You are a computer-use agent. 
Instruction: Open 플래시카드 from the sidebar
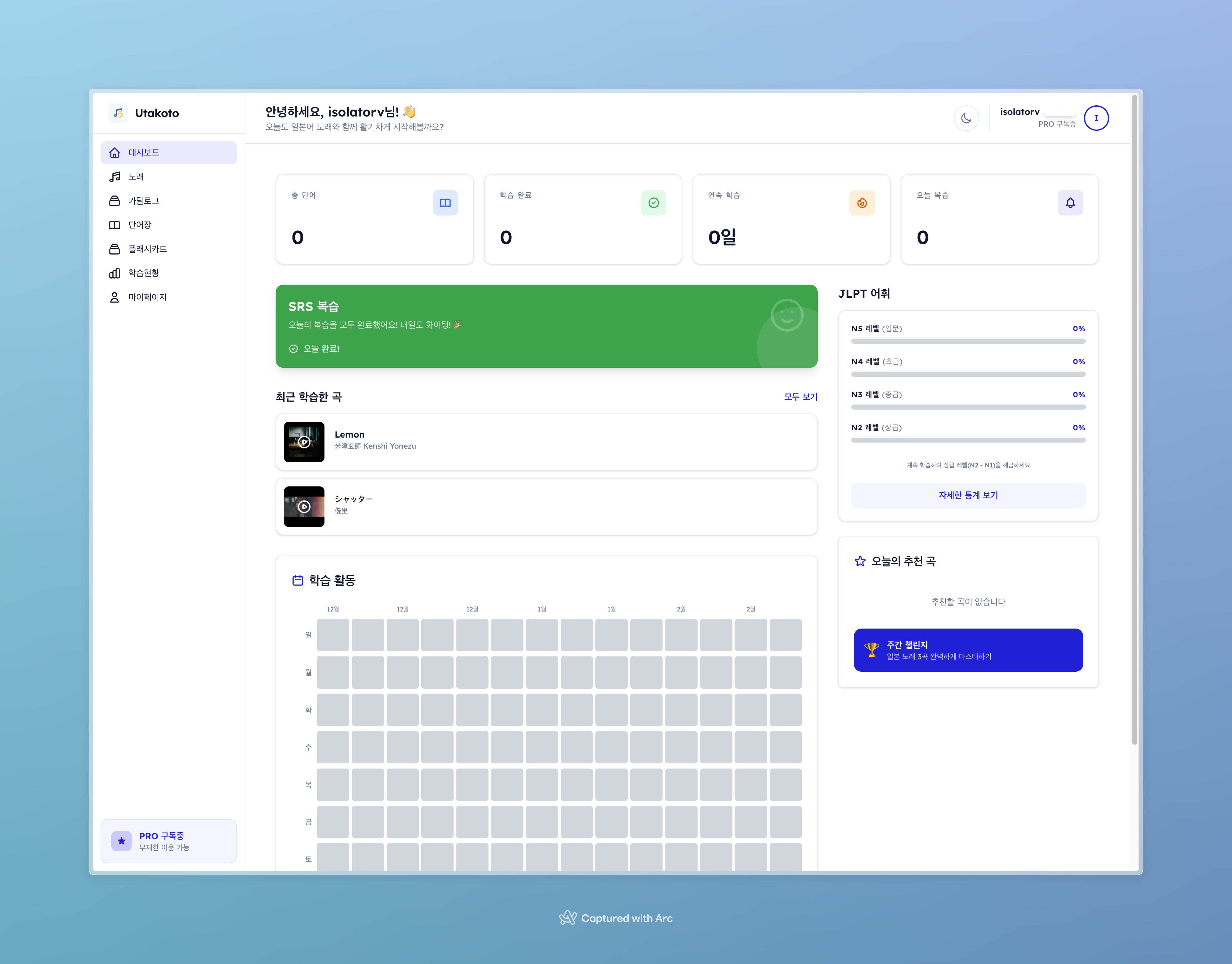147,249
